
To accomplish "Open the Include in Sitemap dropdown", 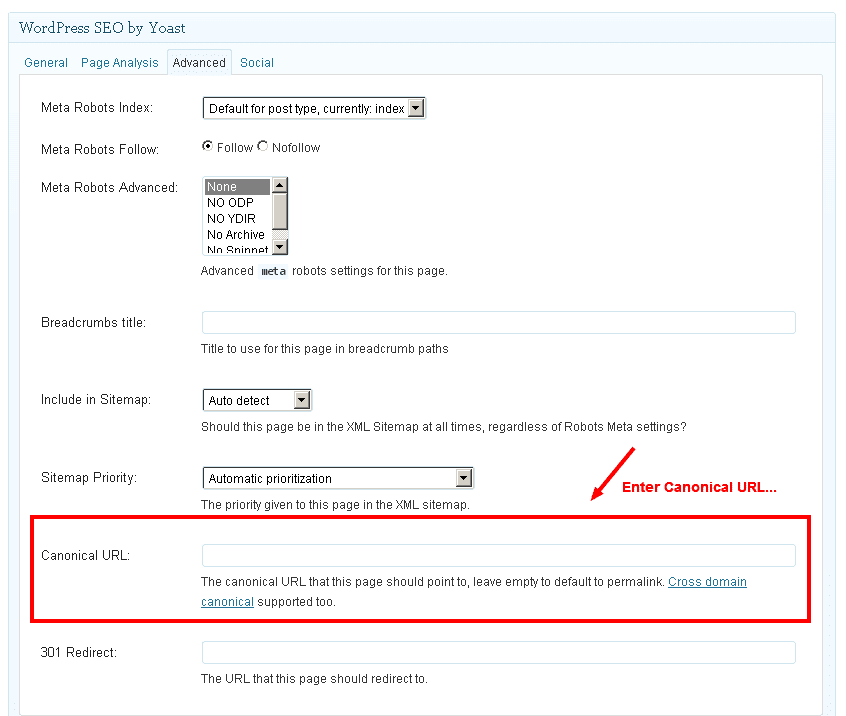I will pyautogui.click(x=257, y=400).
